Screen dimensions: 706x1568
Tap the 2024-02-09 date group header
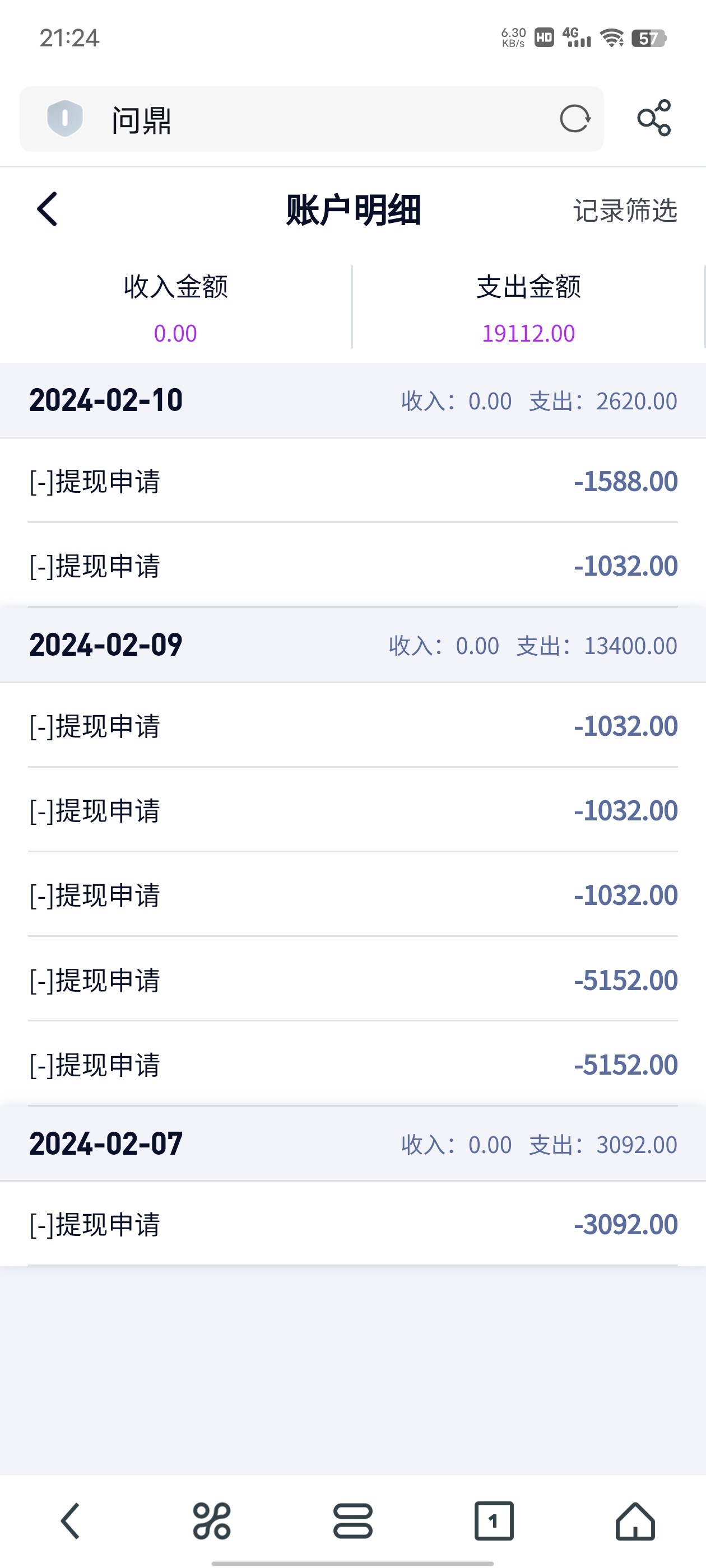pyautogui.click(x=352, y=645)
